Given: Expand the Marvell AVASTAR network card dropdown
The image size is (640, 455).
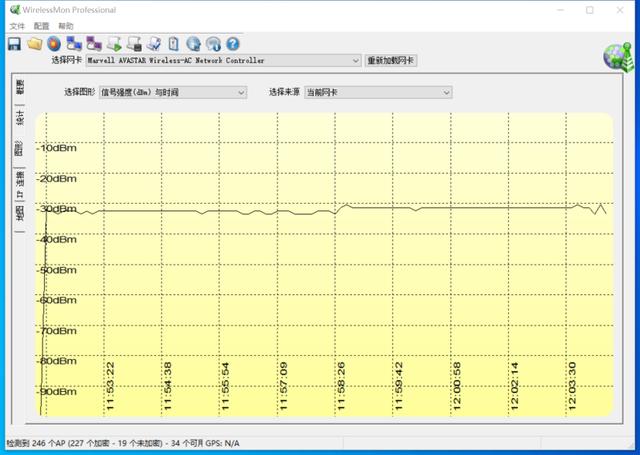Looking at the screenshot, I should point(355,61).
